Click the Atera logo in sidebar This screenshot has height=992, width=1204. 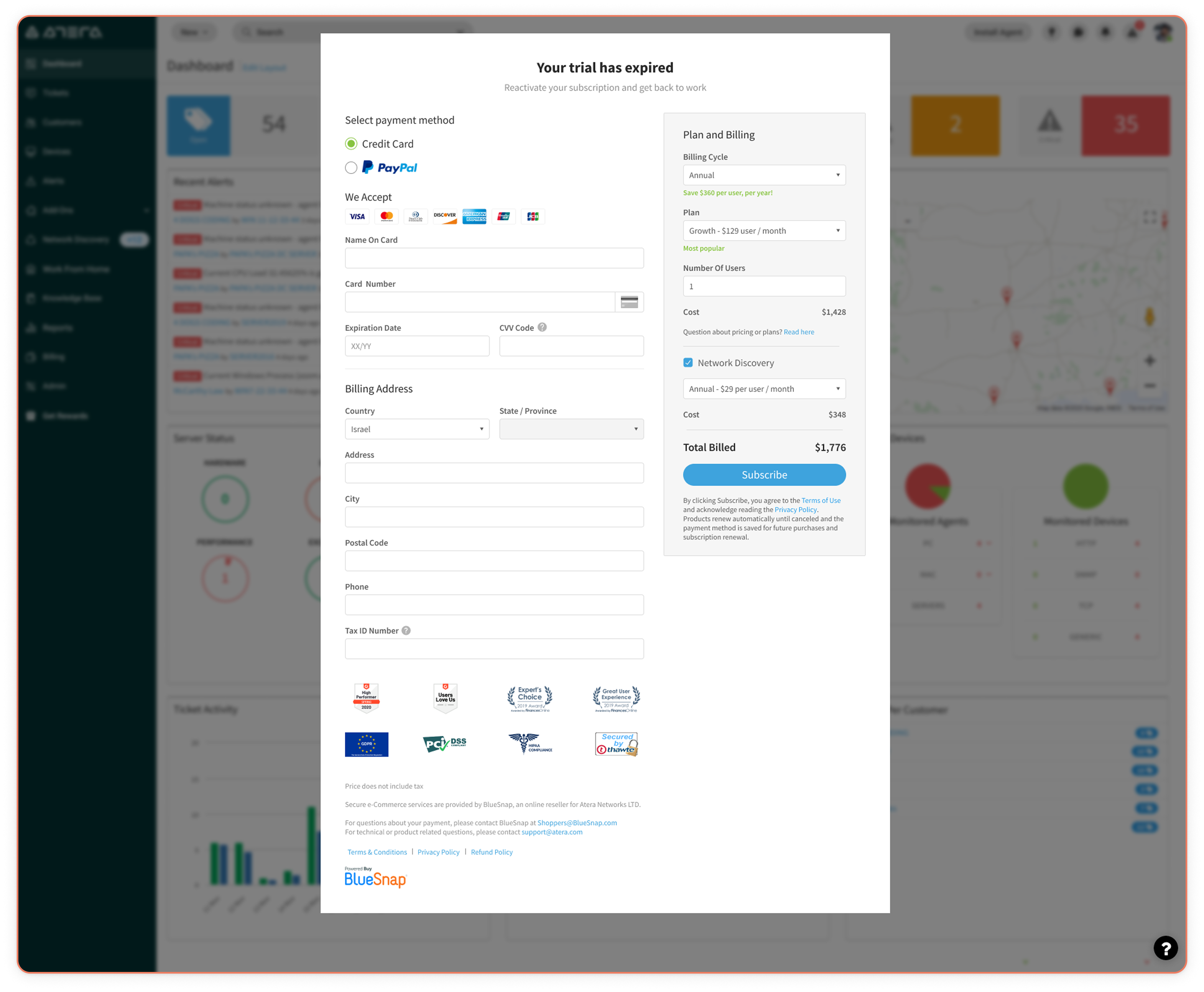(x=64, y=32)
